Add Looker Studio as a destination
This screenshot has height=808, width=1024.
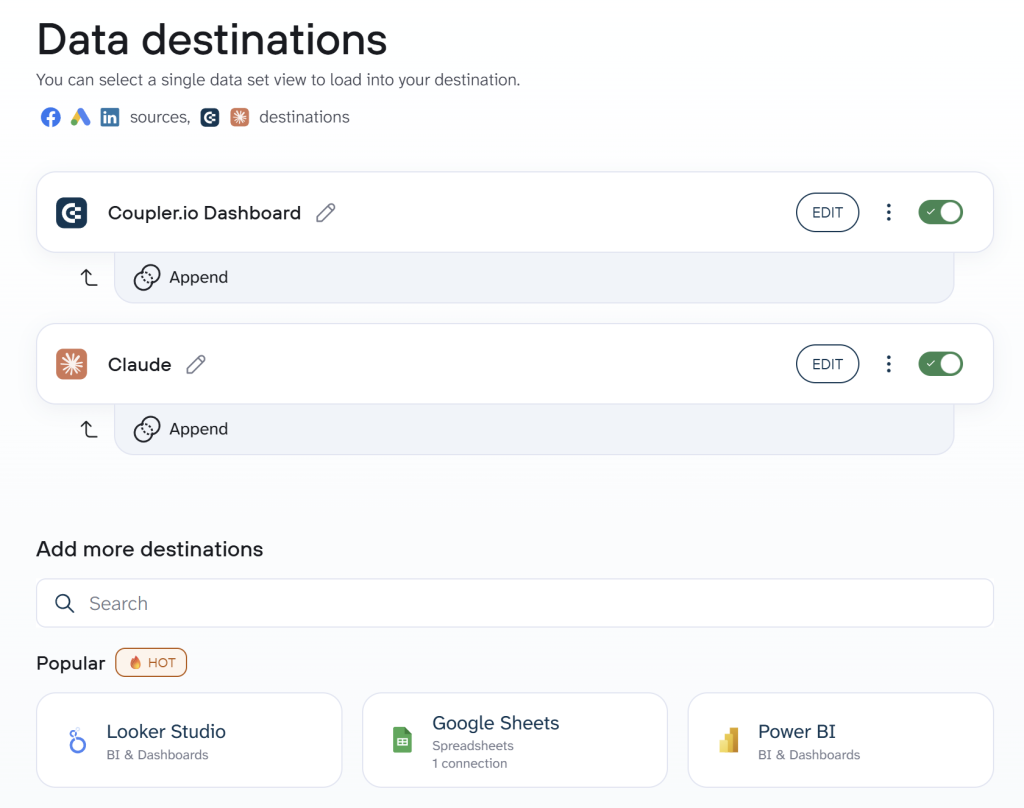189,740
